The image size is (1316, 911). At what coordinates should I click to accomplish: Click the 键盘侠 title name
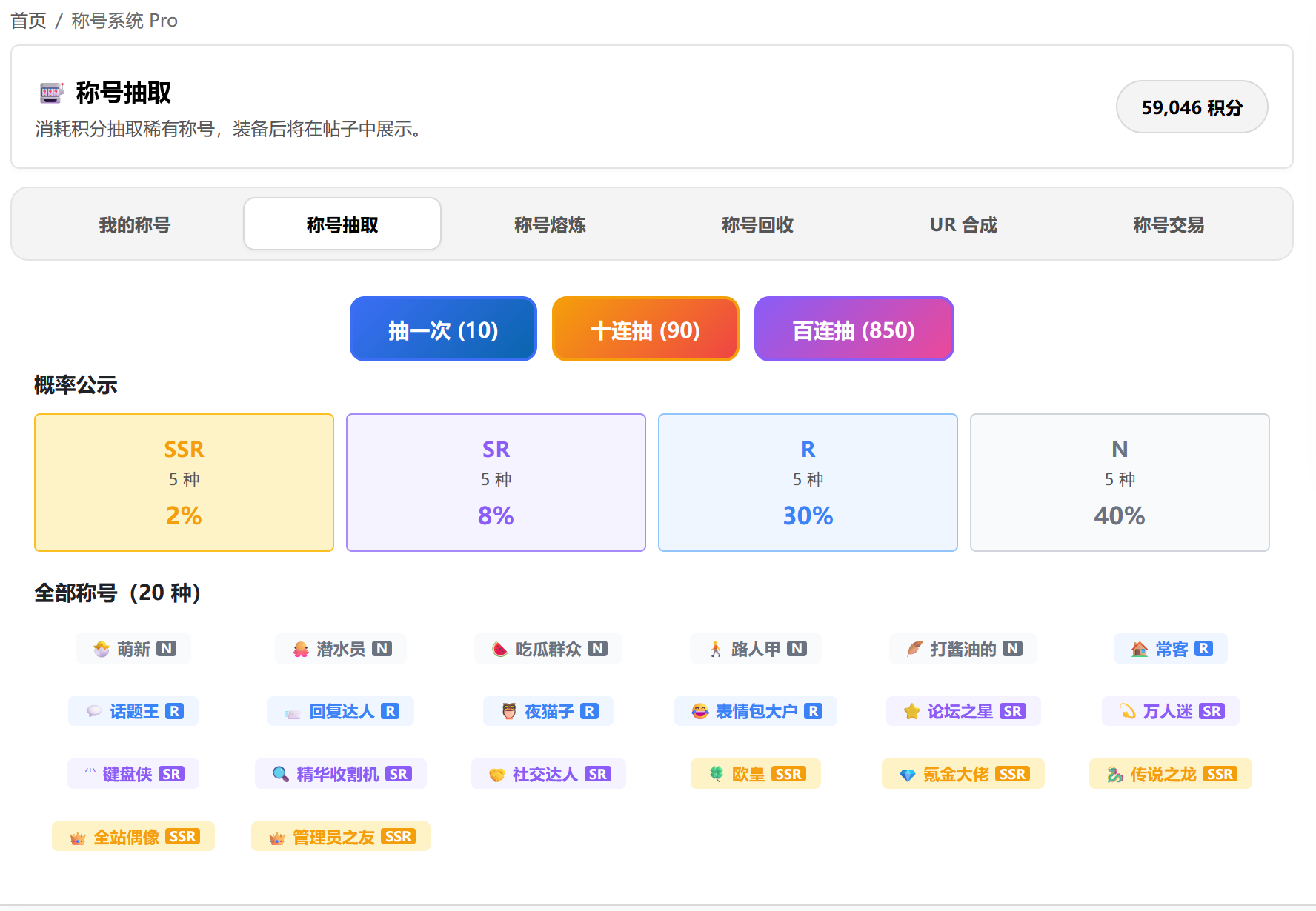(x=127, y=775)
